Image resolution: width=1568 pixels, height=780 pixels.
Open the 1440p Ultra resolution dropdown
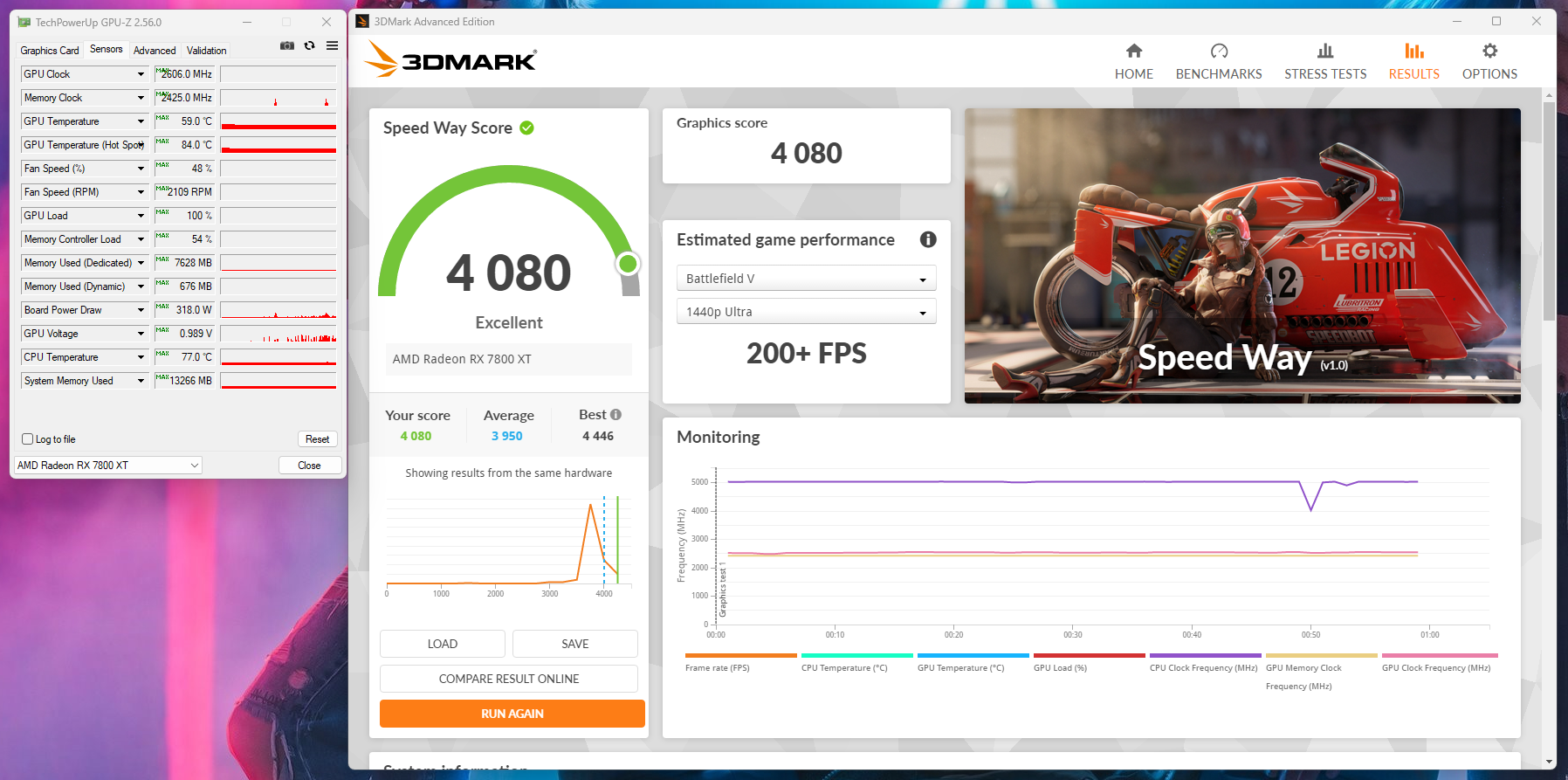point(806,312)
